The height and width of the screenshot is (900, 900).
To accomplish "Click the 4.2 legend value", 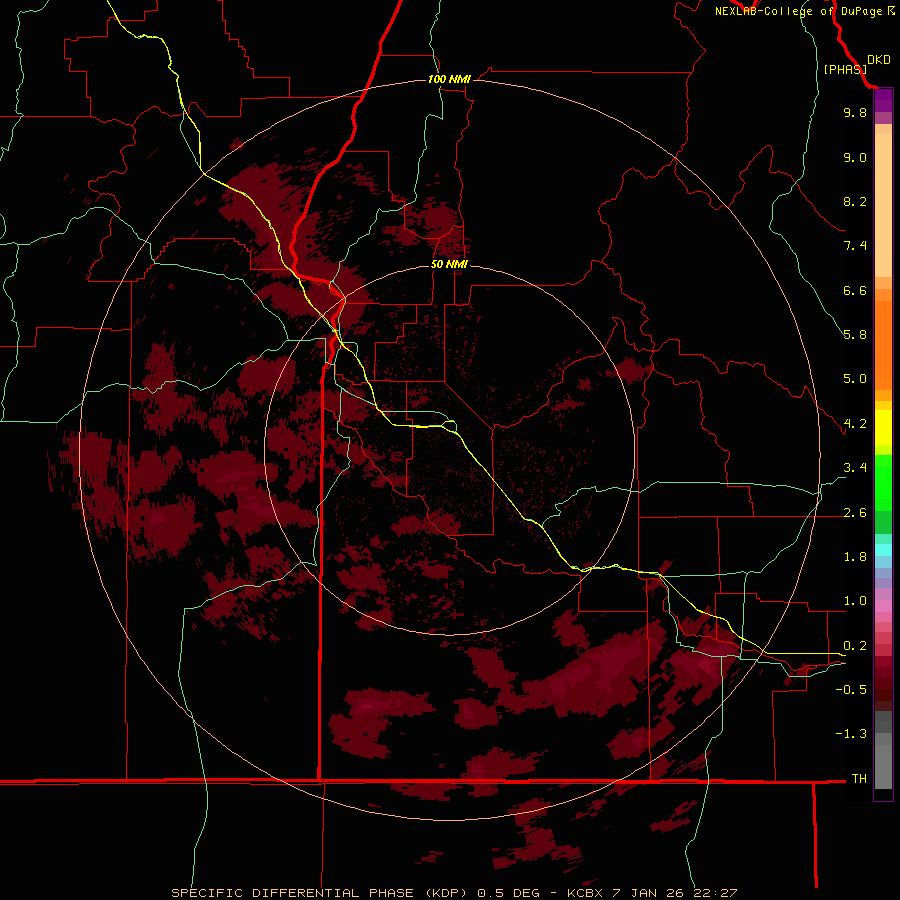I will coord(855,424).
